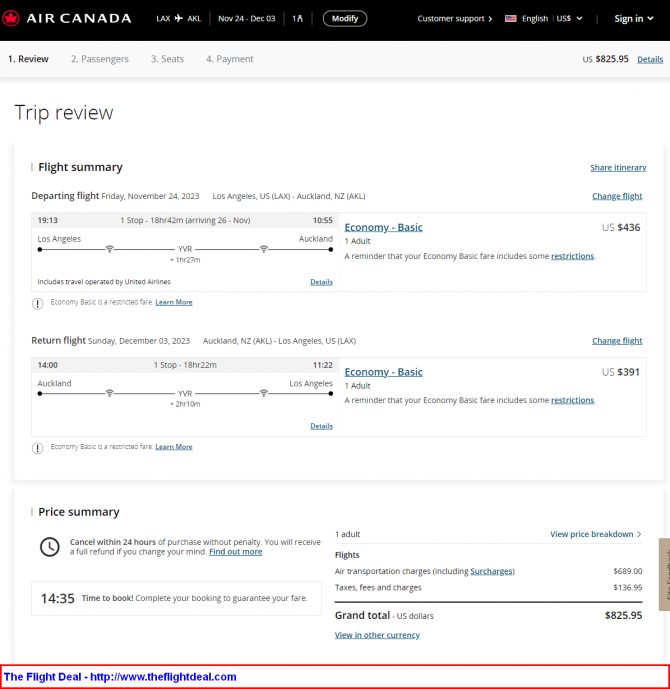
Task: Open Economy - Basic link on return flight
Action: [x=383, y=372]
